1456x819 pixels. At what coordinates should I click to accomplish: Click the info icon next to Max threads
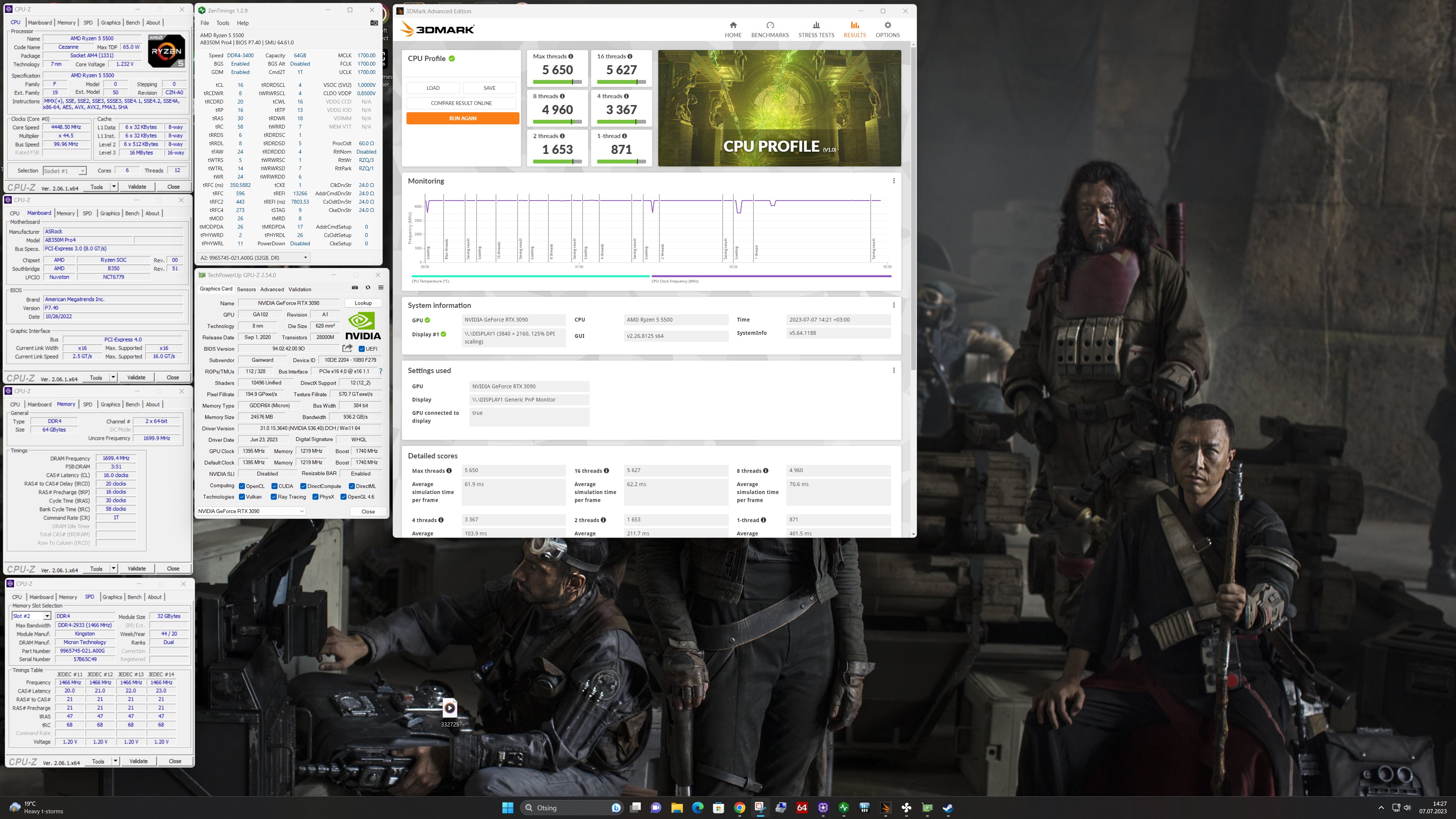click(570, 56)
